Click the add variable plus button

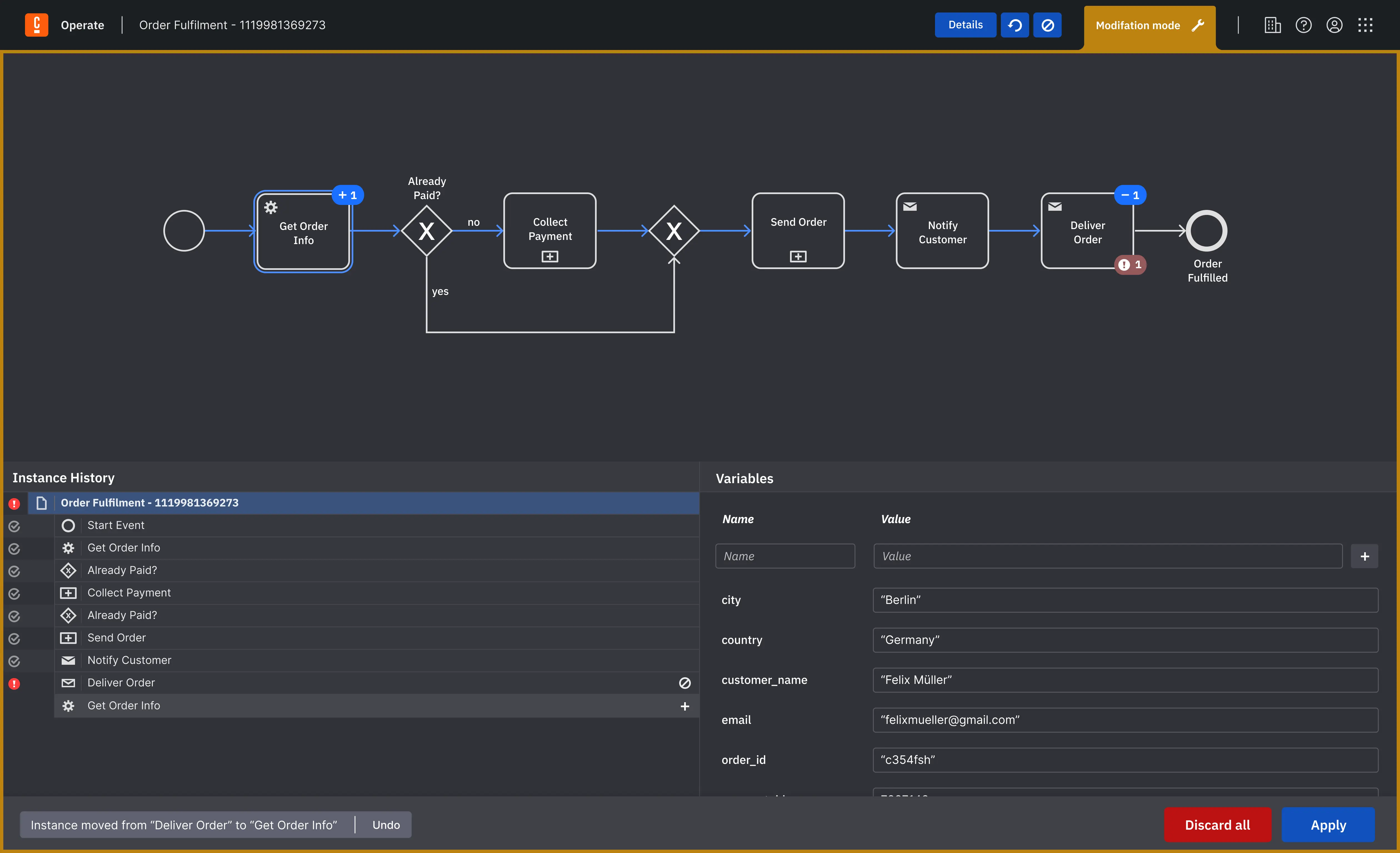coord(1364,556)
